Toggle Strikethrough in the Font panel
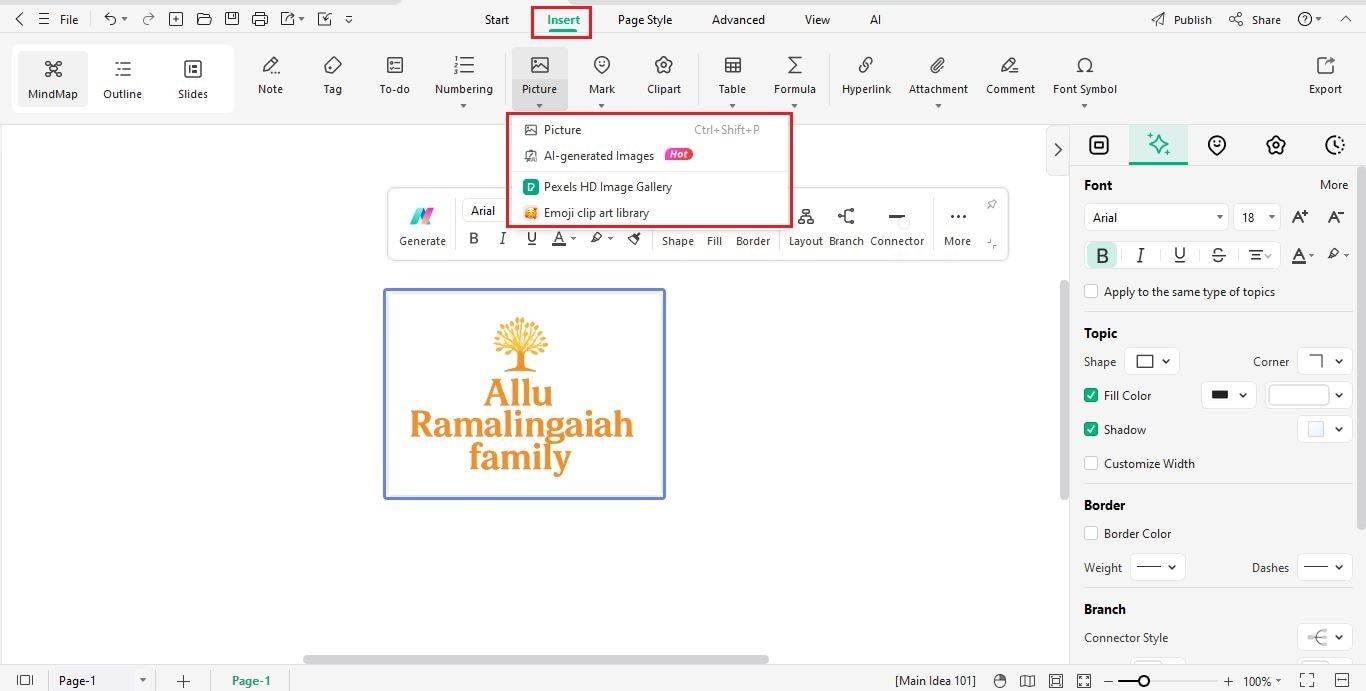 pos(1218,255)
